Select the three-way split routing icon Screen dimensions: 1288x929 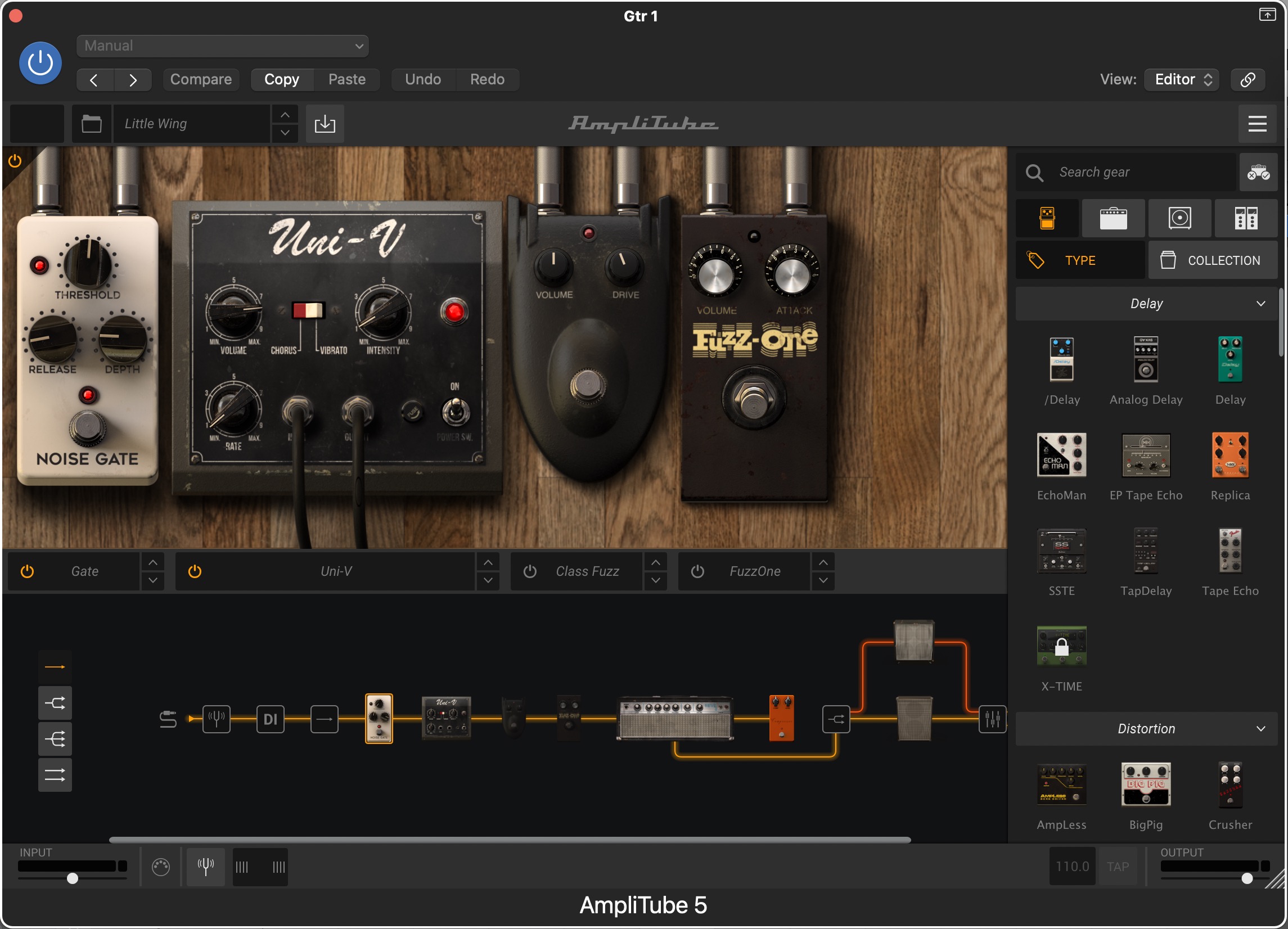coord(55,739)
